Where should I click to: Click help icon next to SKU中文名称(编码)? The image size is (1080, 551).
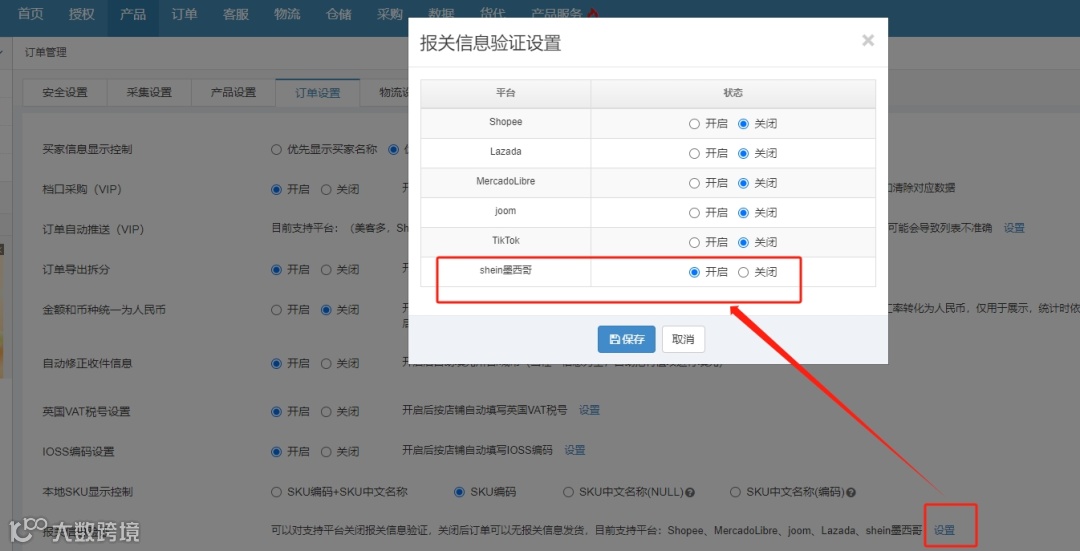851,492
